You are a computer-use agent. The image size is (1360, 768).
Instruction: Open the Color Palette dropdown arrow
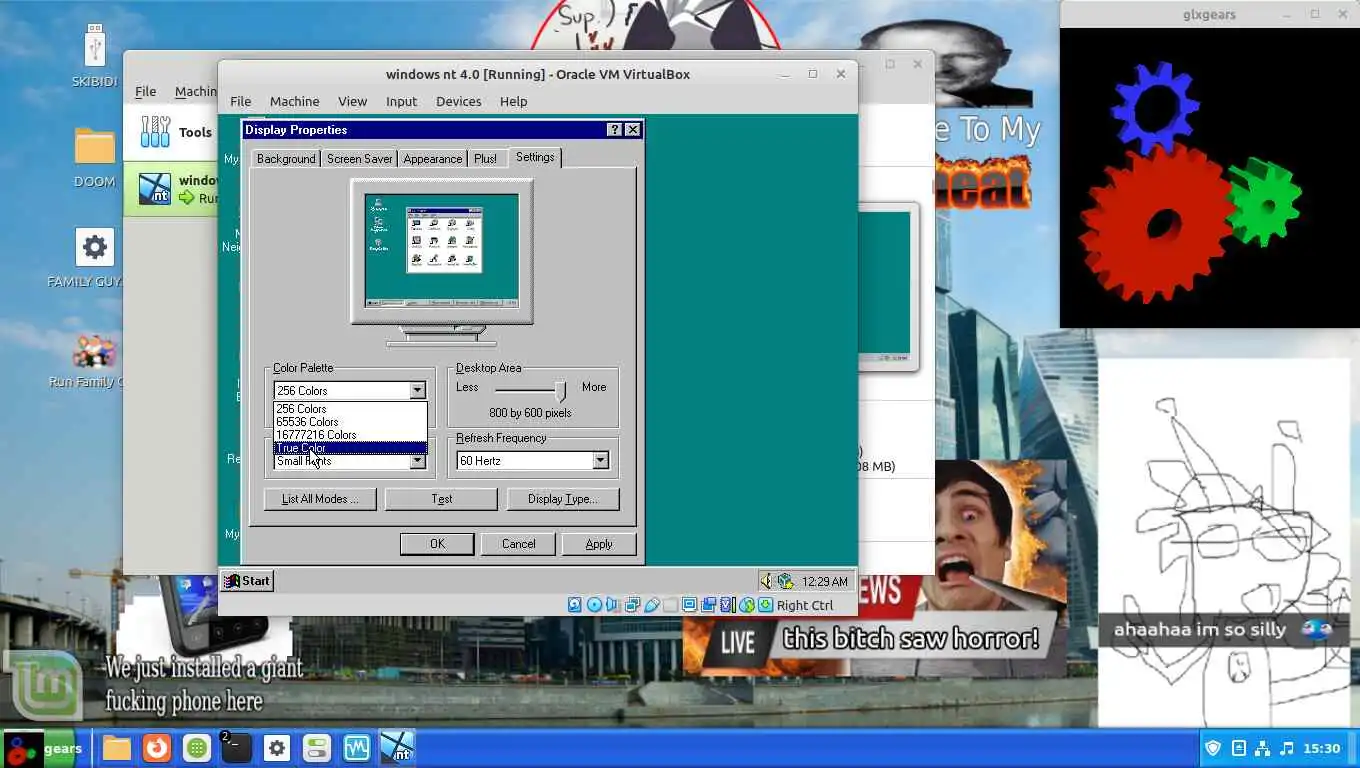[417, 390]
